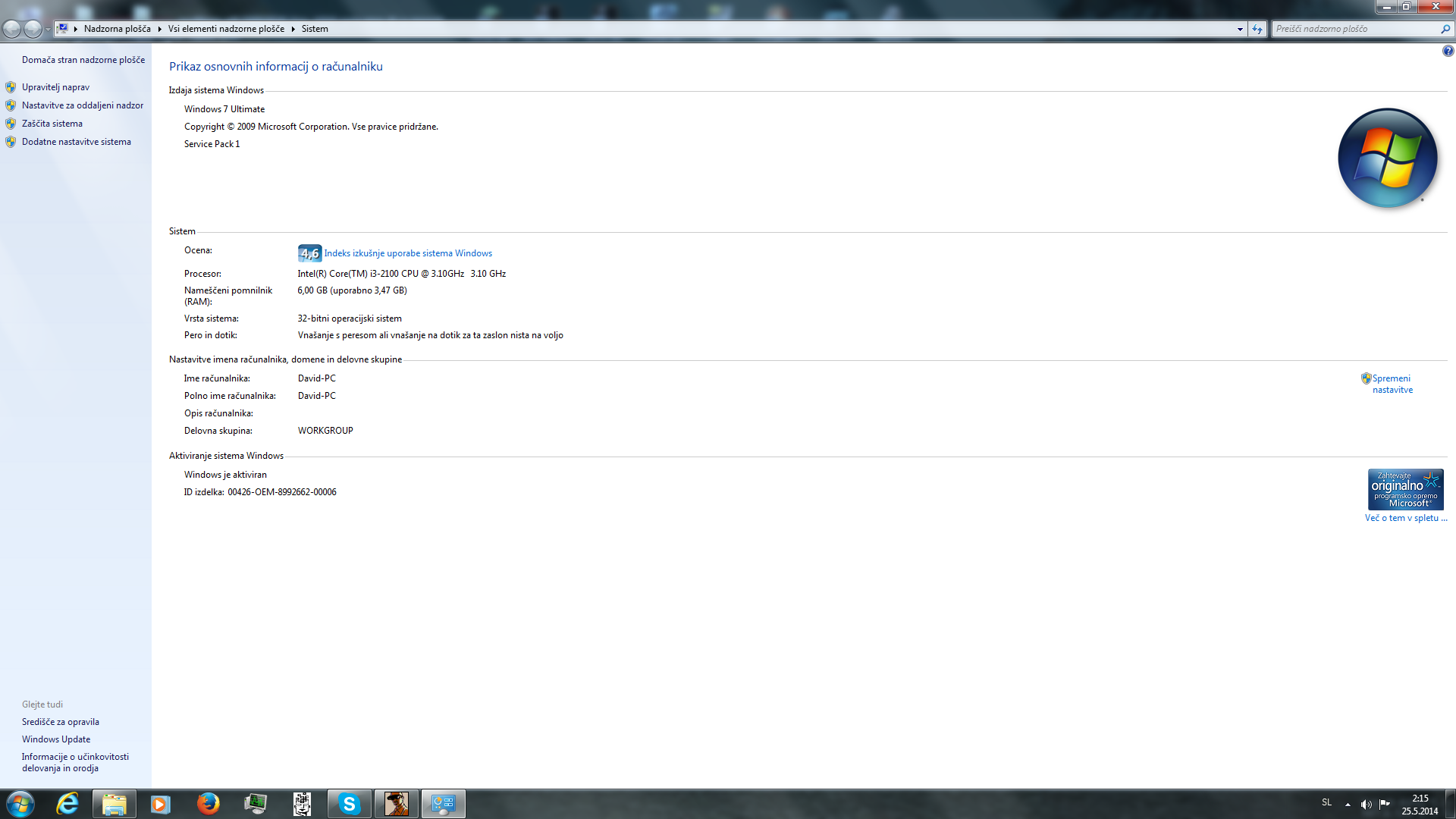The width and height of the screenshot is (1456, 819).
Task: Open the Action Center flag icon
Action: (1385, 804)
